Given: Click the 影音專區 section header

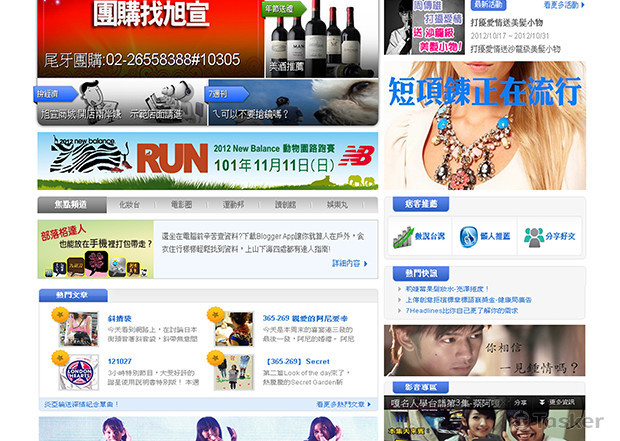Looking at the screenshot, I should tap(421, 387).
